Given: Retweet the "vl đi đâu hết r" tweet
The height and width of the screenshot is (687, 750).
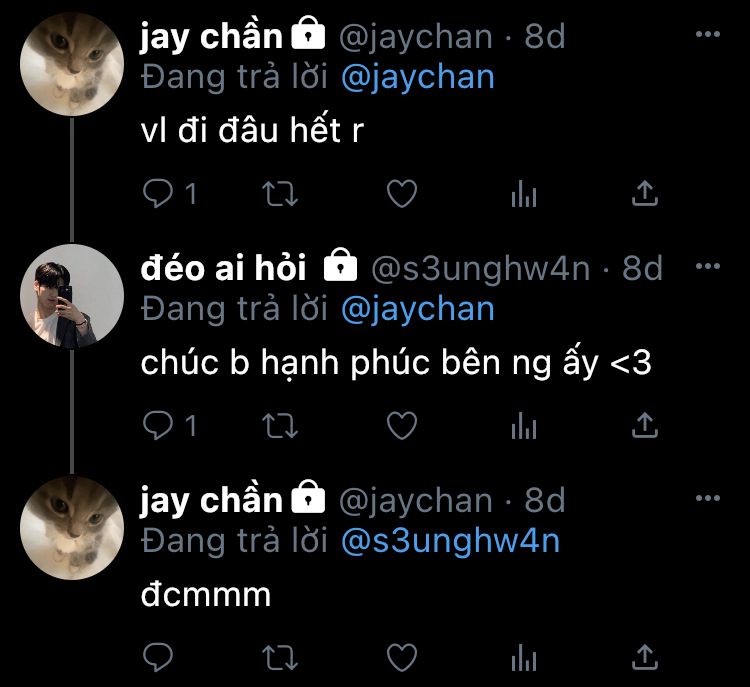Looking at the screenshot, I should coord(280,194).
